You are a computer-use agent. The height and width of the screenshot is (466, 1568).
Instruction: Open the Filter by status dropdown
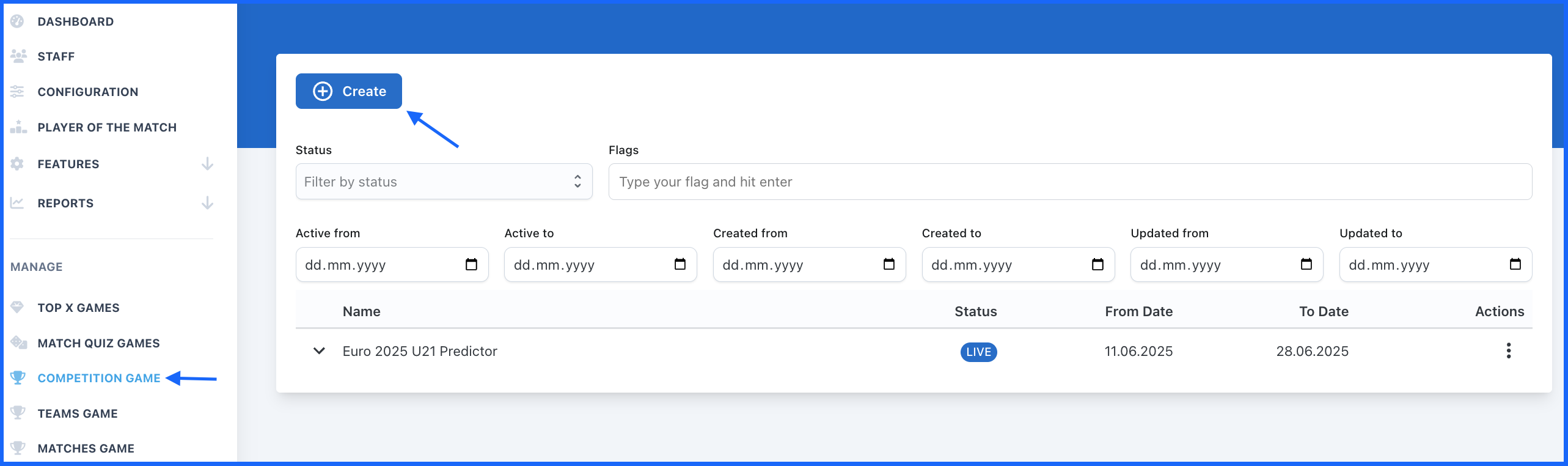[444, 182]
